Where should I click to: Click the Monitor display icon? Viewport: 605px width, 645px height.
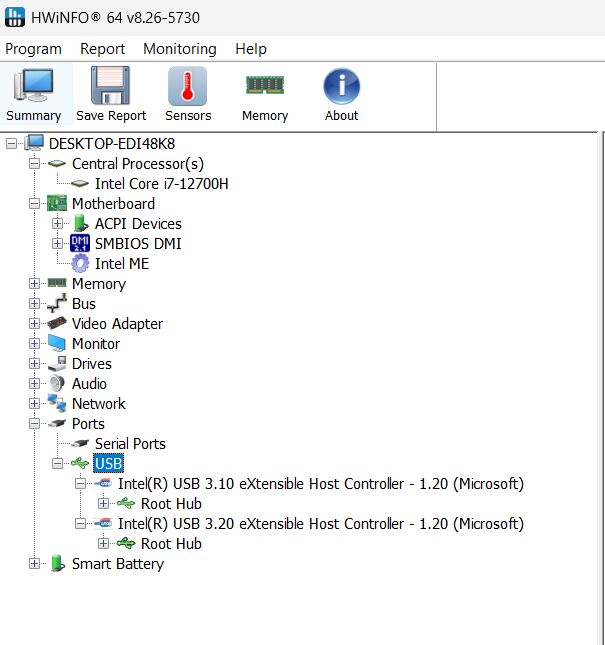click(57, 343)
